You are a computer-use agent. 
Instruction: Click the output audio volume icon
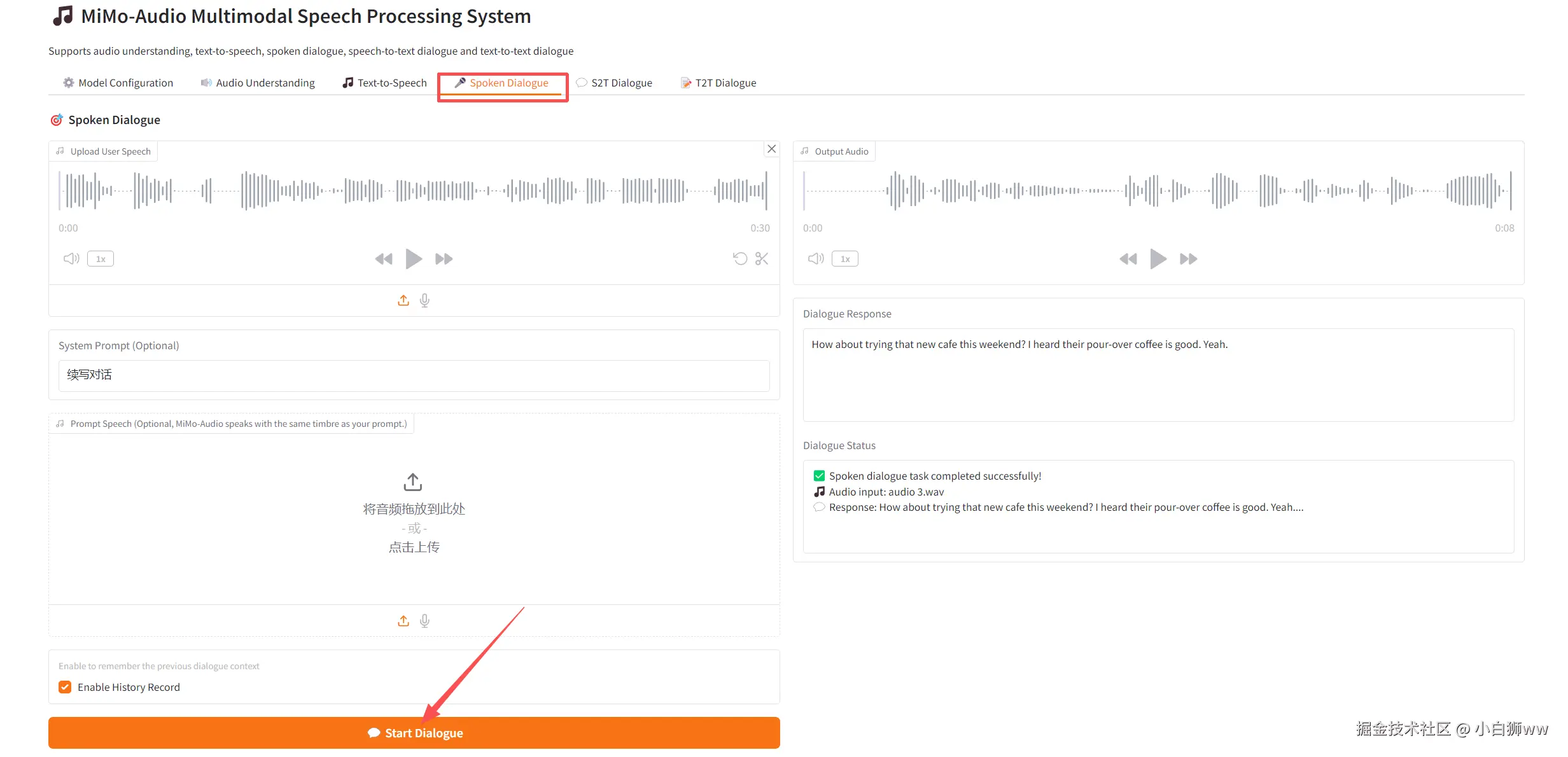point(815,258)
